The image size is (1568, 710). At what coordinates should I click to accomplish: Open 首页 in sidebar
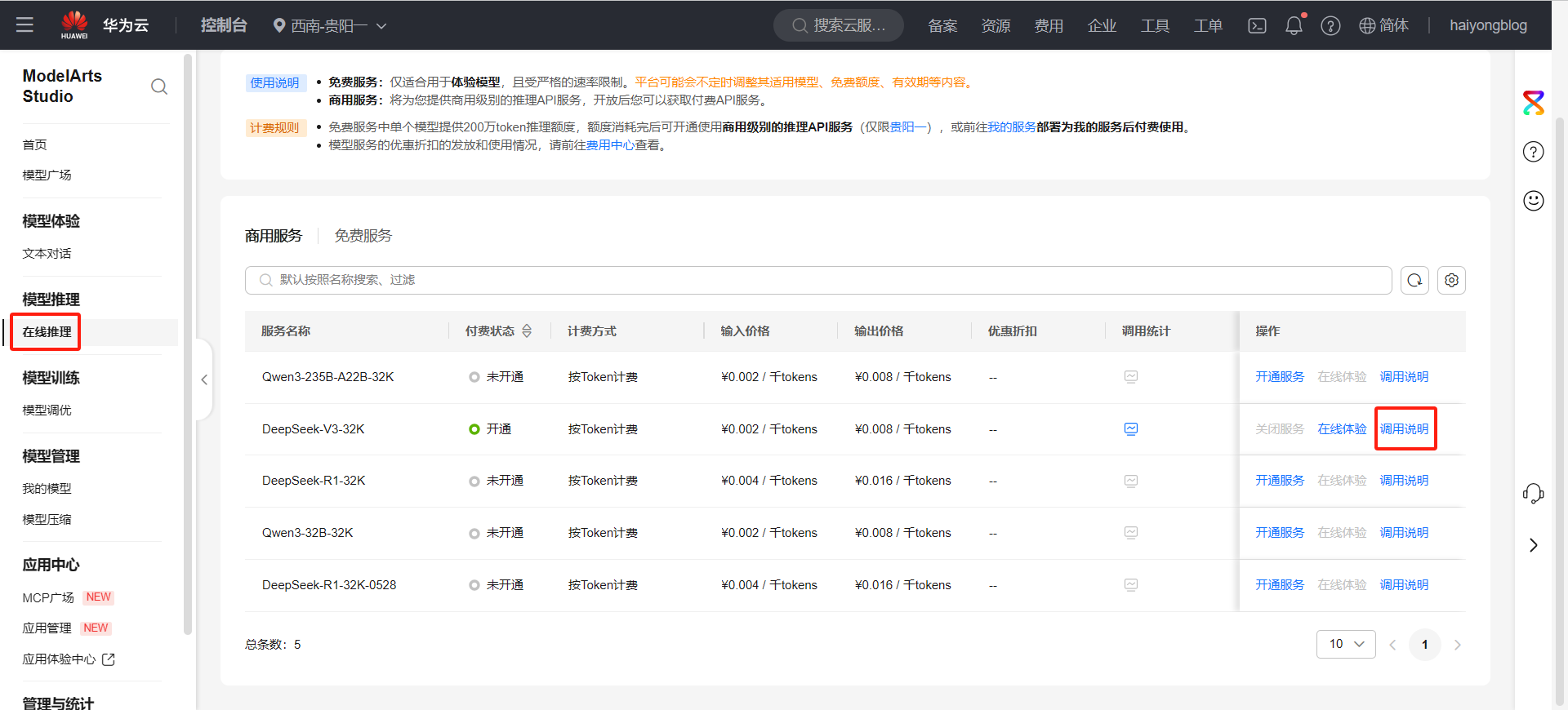tap(35, 144)
